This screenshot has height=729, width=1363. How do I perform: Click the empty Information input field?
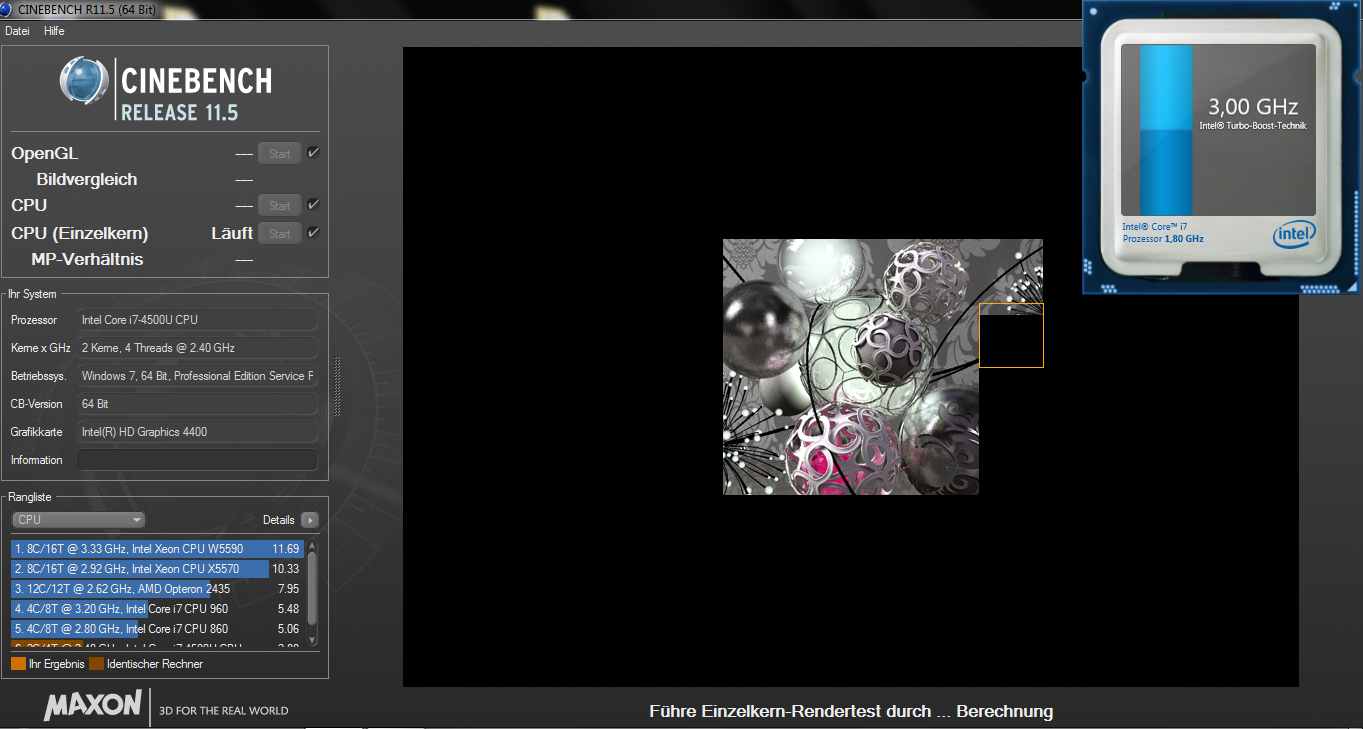pos(198,460)
